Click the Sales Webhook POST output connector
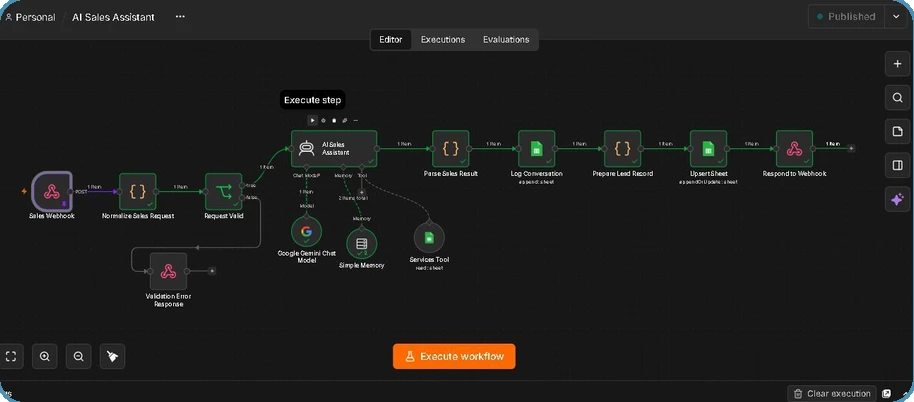The width and height of the screenshot is (914, 402). [x=70, y=191]
